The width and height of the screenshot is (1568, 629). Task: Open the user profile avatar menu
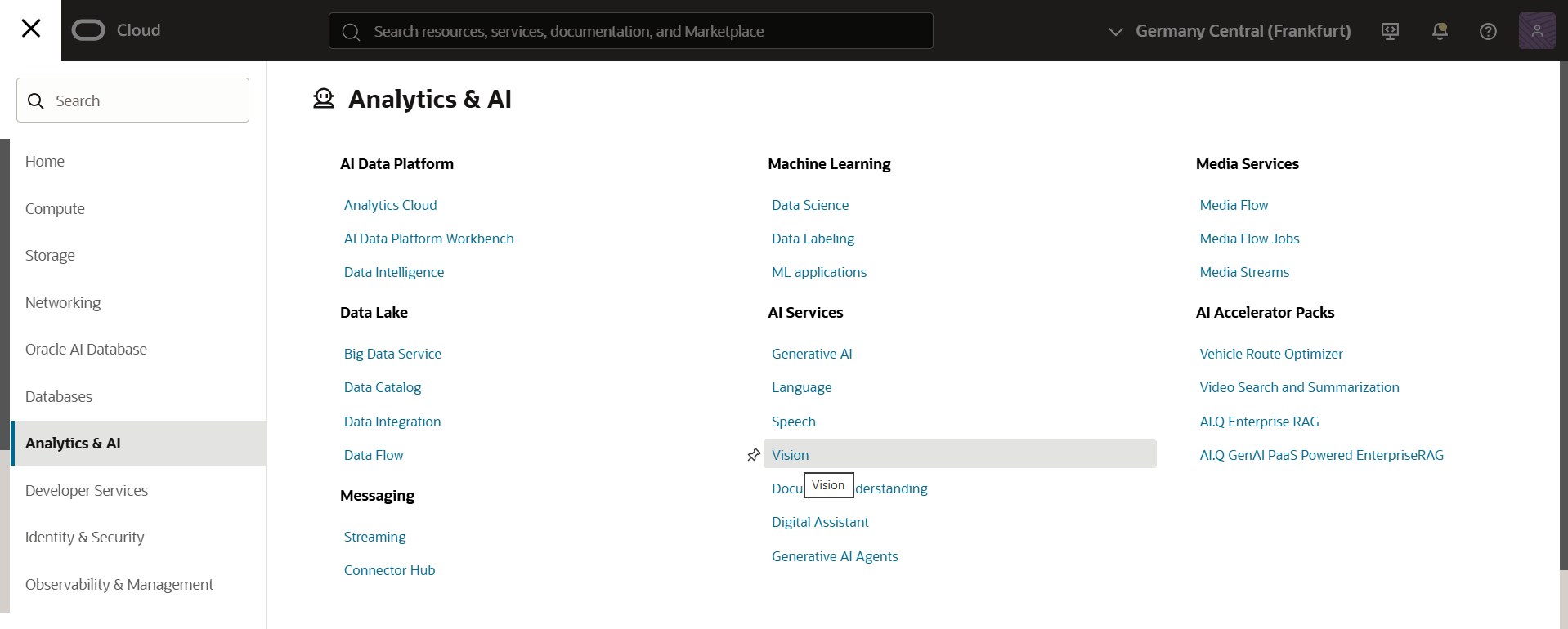tap(1536, 31)
